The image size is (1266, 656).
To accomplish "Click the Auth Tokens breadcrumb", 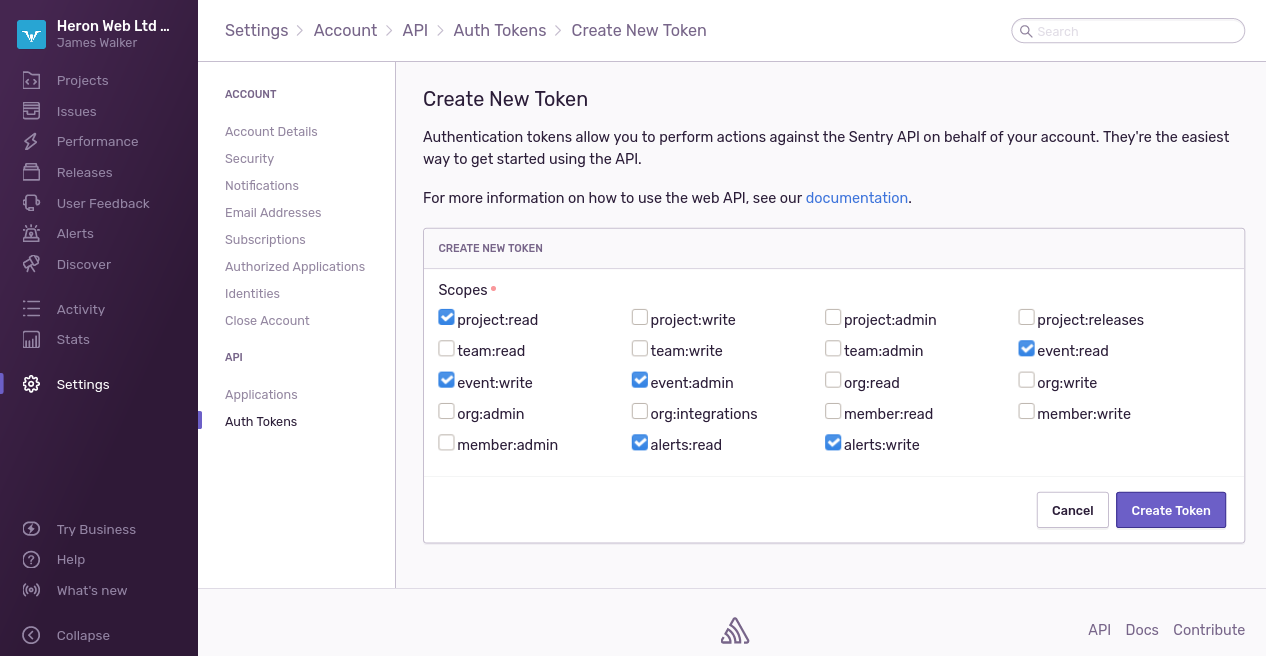I will (500, 31).
